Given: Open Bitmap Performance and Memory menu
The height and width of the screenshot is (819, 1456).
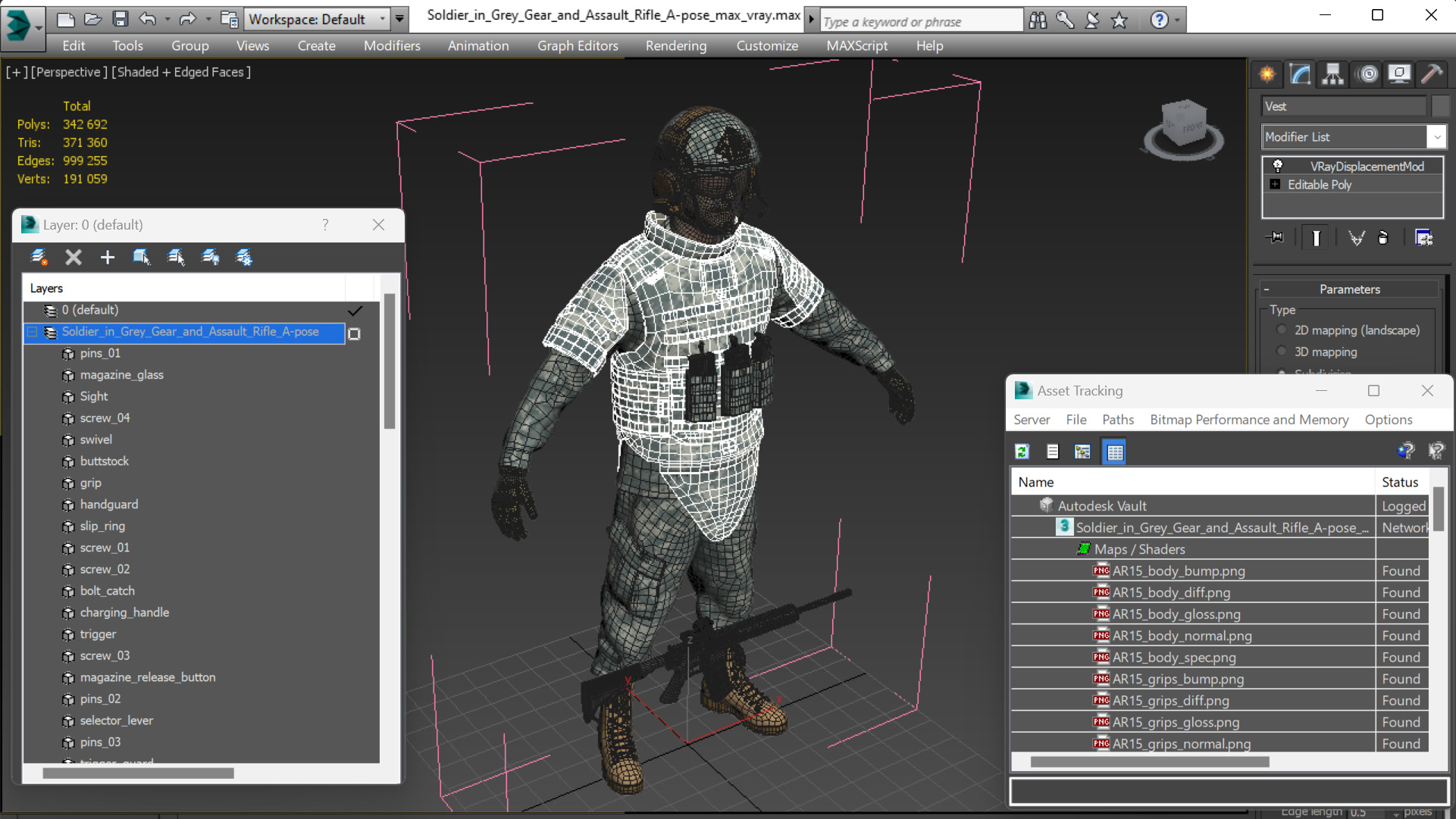Looking at the screenshot, I should pos(1248,420).
